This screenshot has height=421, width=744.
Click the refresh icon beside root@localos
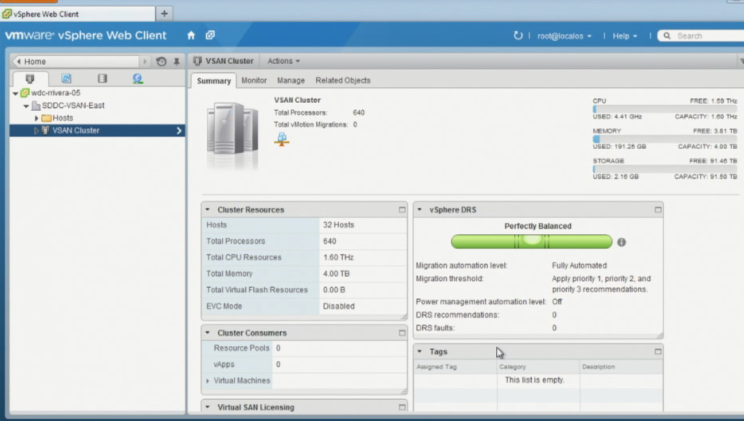[x=518, y=35]
